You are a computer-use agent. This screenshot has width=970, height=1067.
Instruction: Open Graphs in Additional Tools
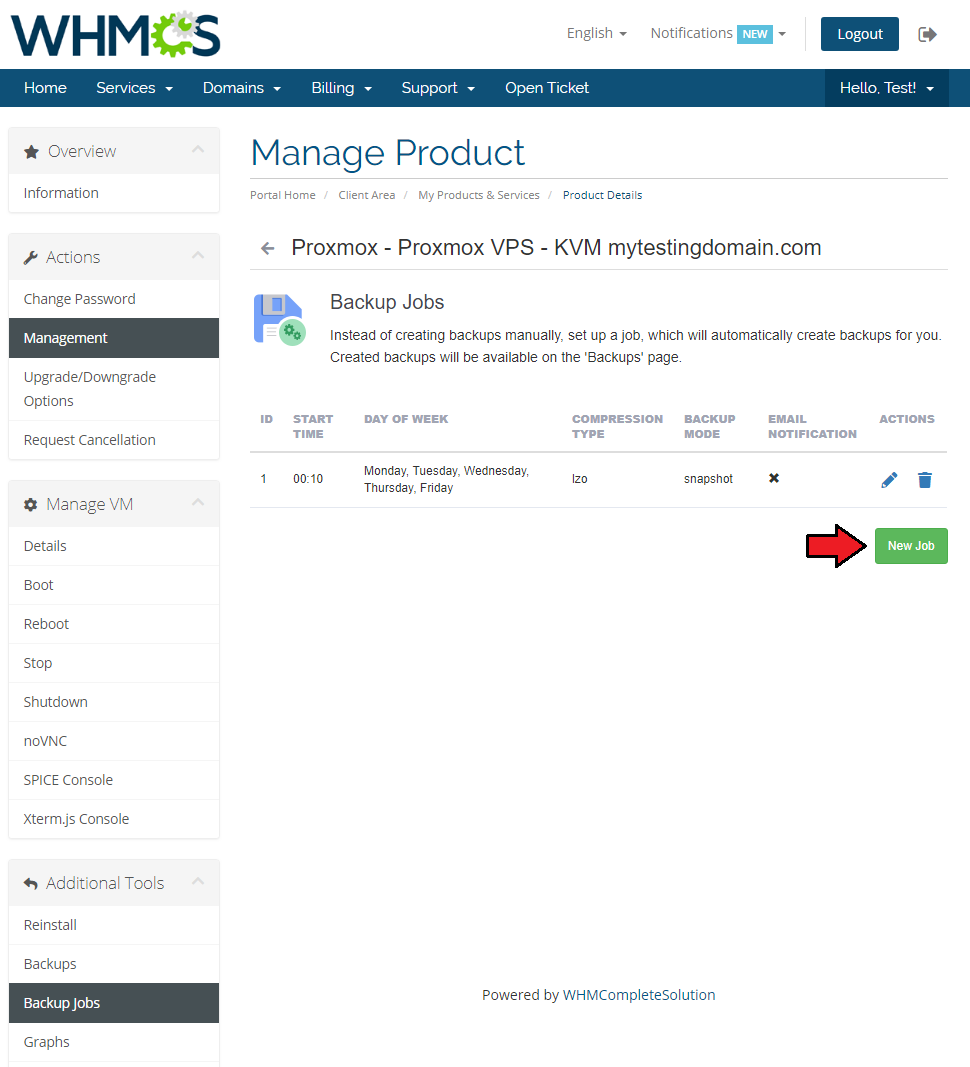tap(114, 1042)
